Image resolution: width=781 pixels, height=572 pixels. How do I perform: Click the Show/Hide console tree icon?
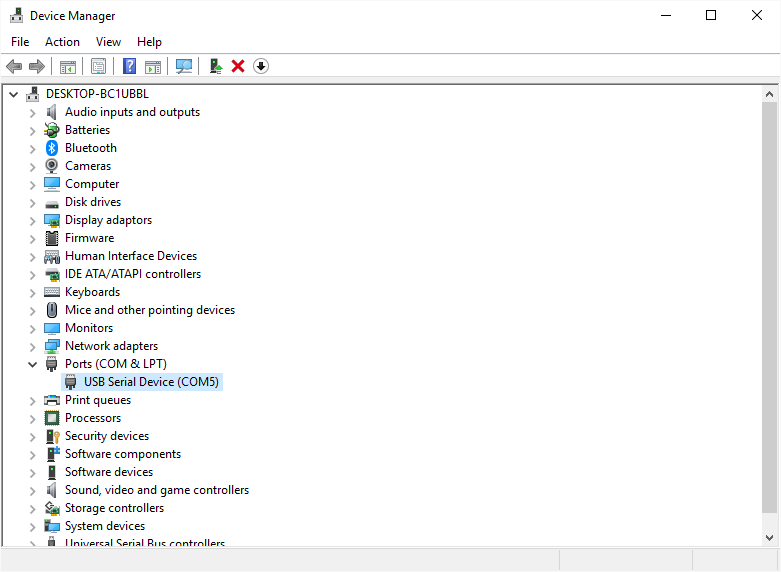tap(68, 66)
